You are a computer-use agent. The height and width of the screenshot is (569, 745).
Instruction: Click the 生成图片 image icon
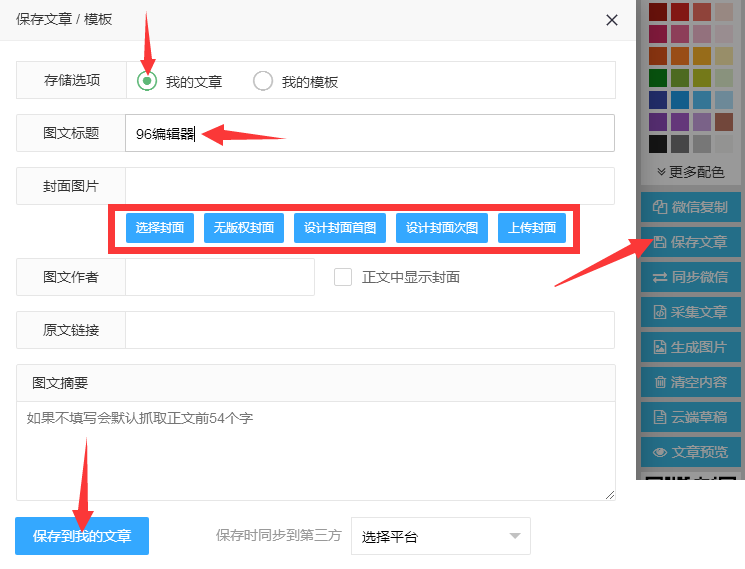659,347
